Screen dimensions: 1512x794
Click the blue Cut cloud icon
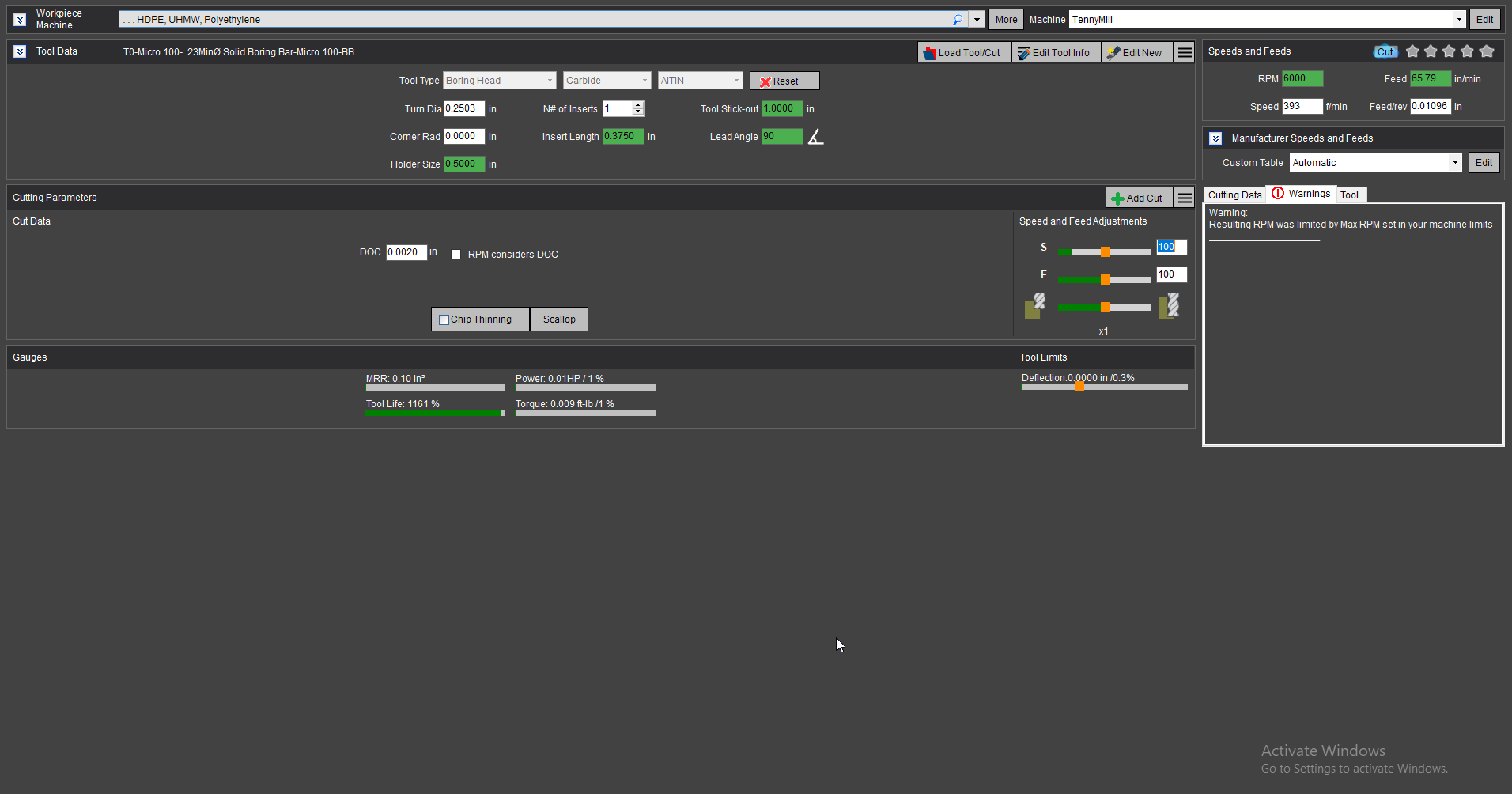pyautogui.click(x=1385, y=51)
